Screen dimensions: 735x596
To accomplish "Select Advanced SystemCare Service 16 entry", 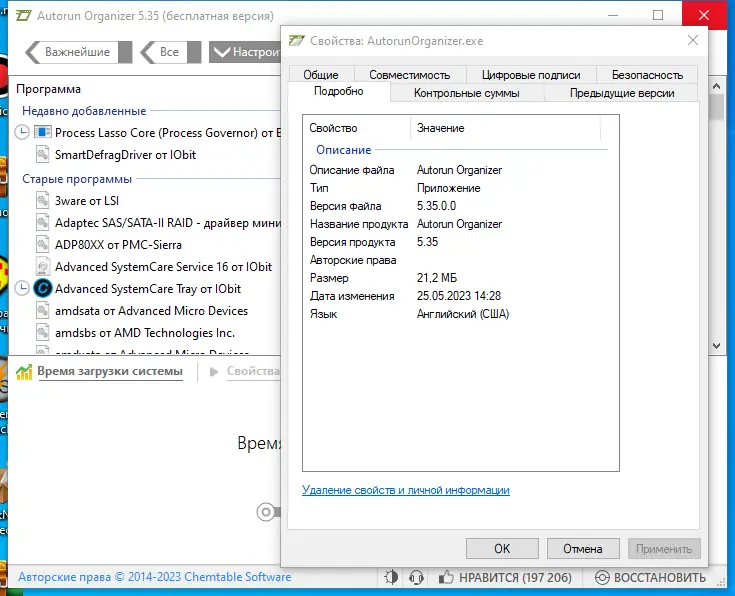I will pyautogui.click(x=163, y=267).
